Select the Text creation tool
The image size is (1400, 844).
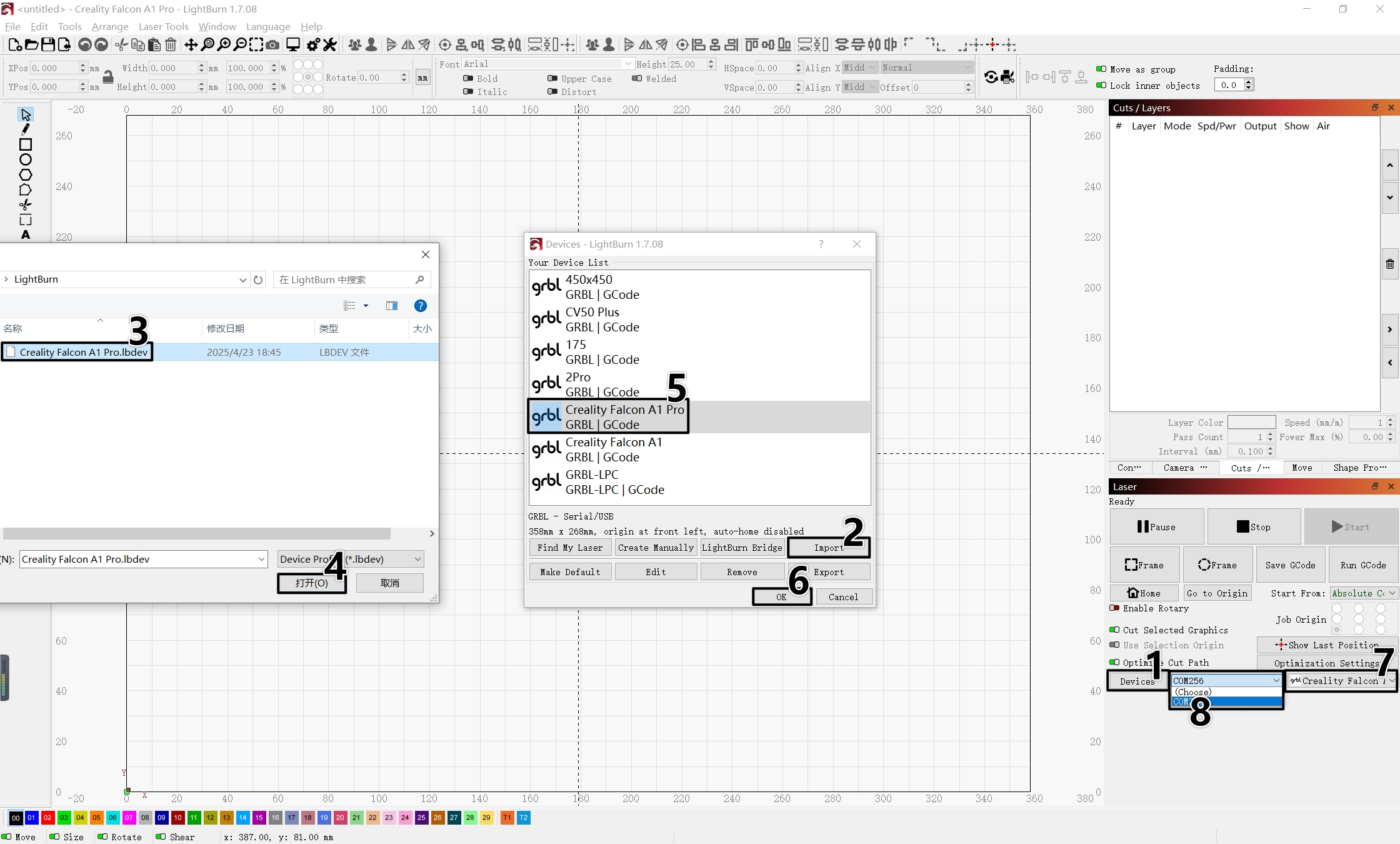(x=25, y=235)
